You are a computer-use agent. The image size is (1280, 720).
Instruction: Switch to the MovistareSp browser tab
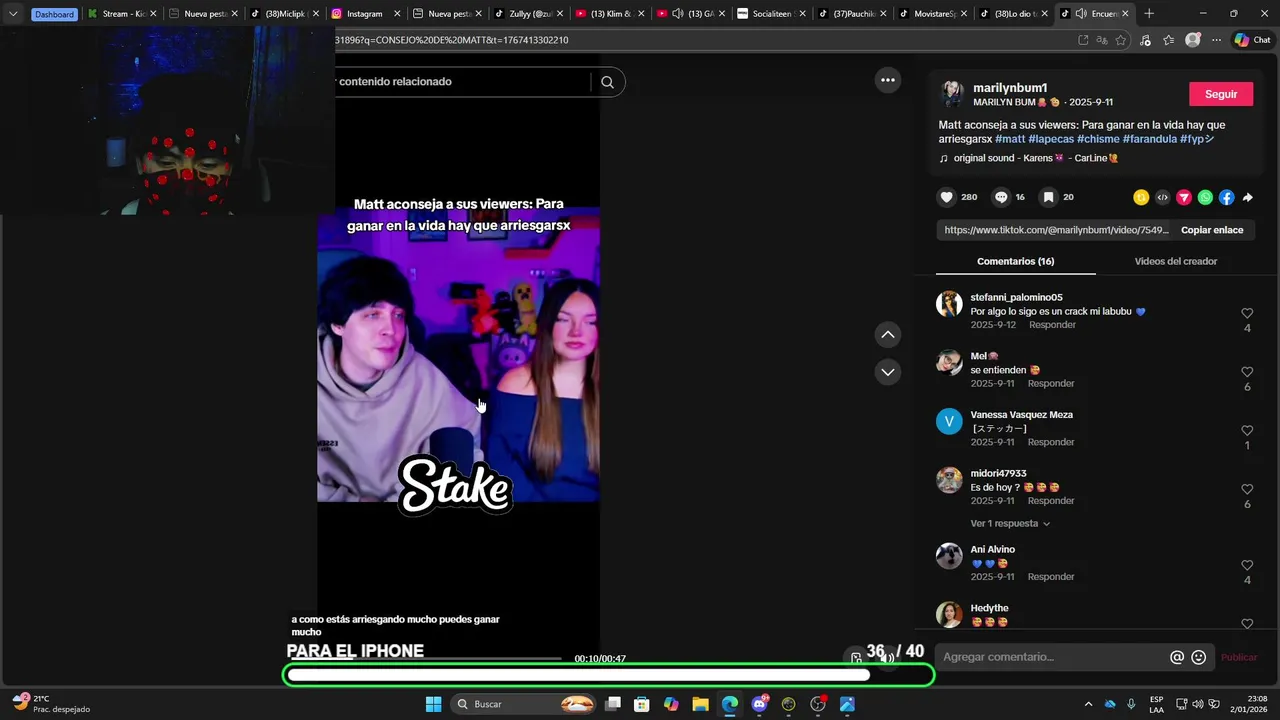point(934,14)
